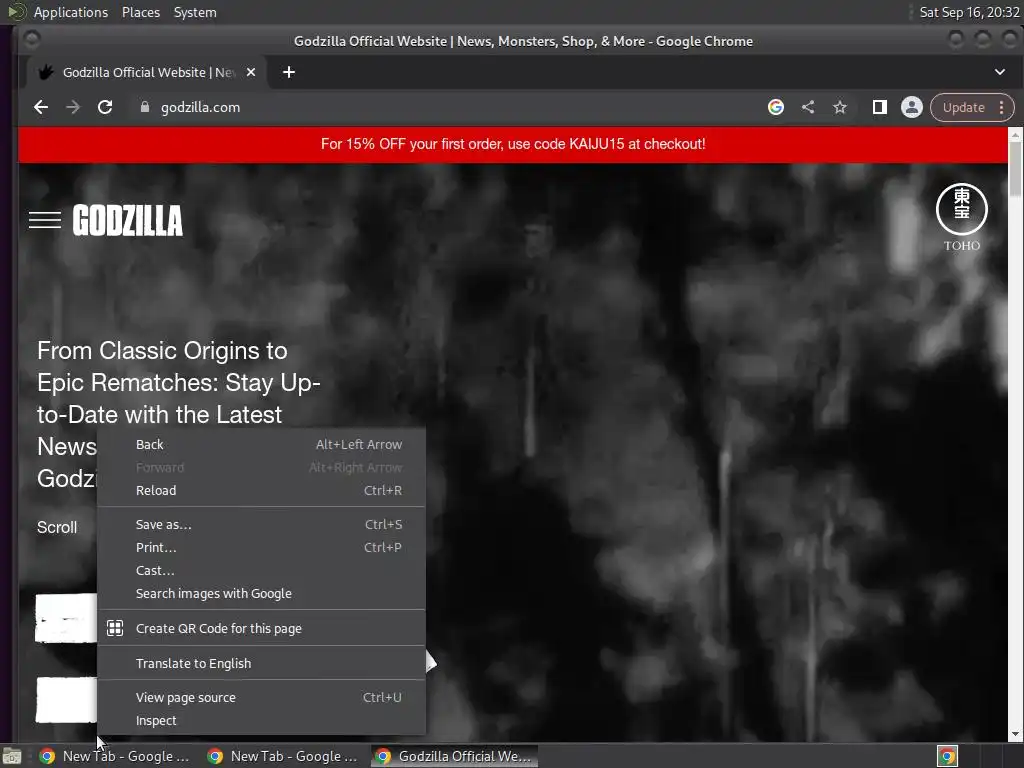Open Chrome three-dot menu

(x=1002, y=107)
